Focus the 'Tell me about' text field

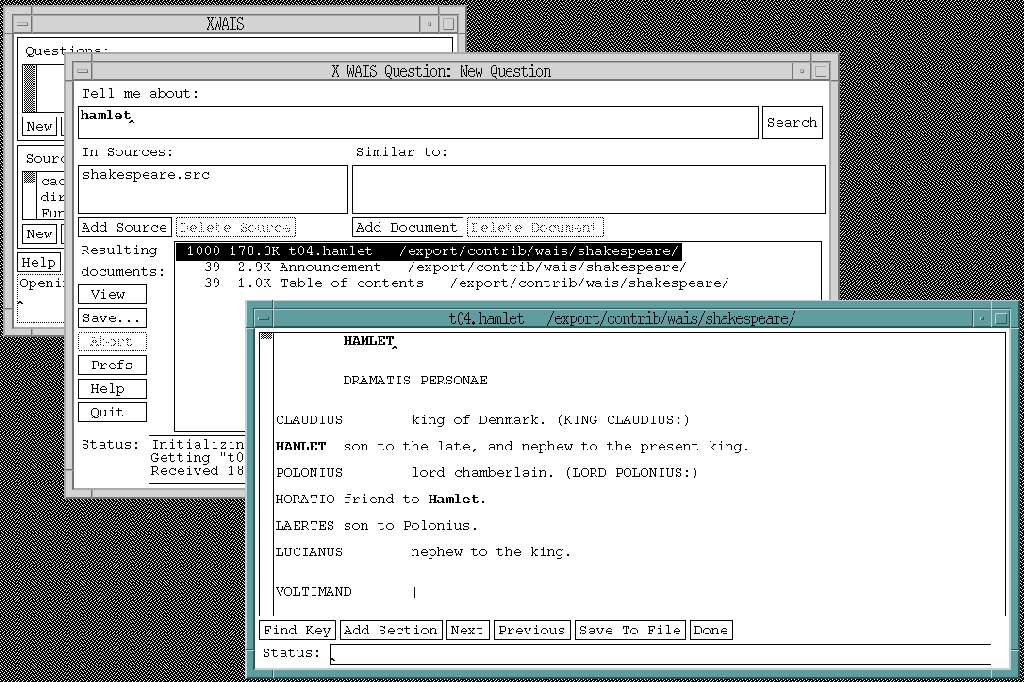(x=418, y=123)
